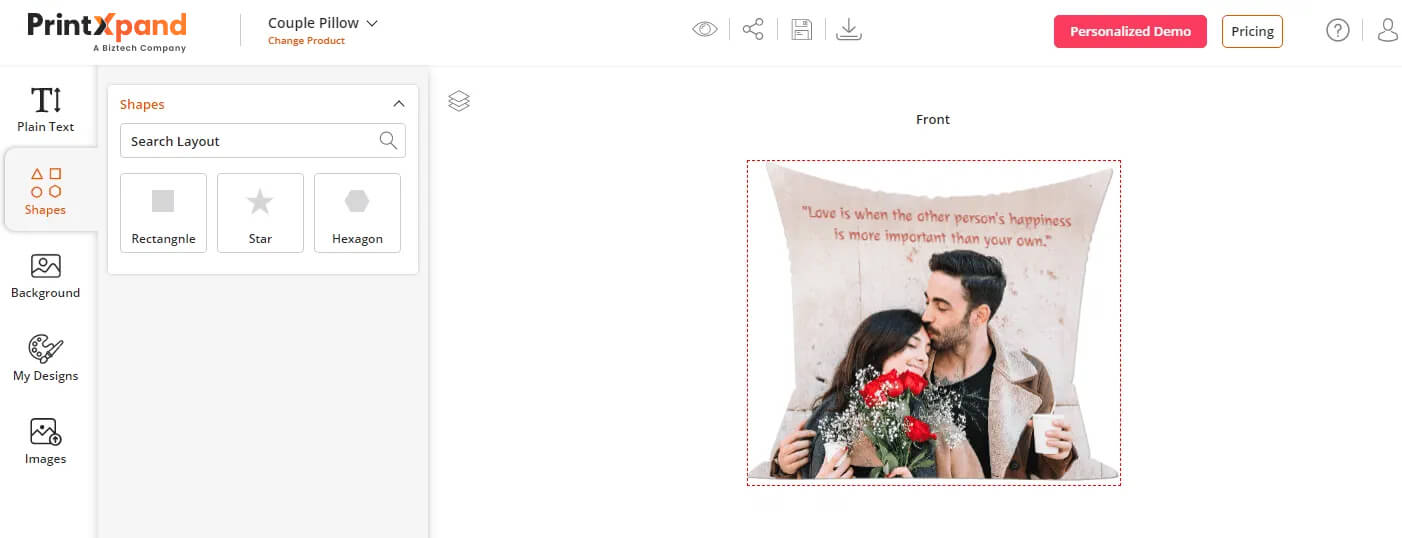The height and width of the screenshot is (538, 1402).
Task: Click the Change Product link
Action: 306,41
